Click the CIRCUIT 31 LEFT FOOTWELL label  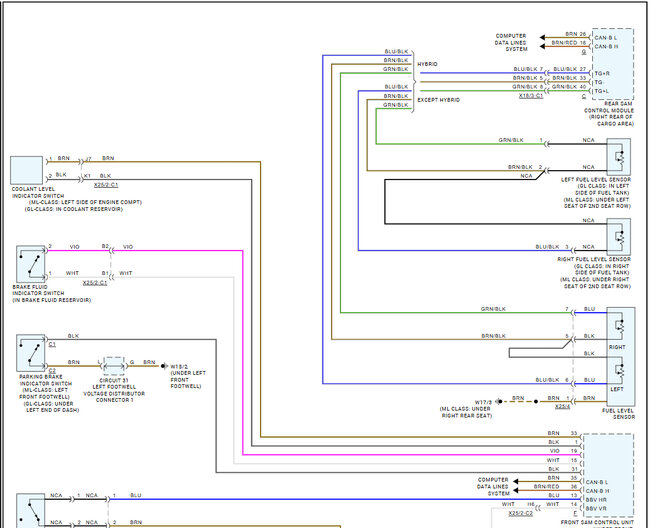(114, 383)
